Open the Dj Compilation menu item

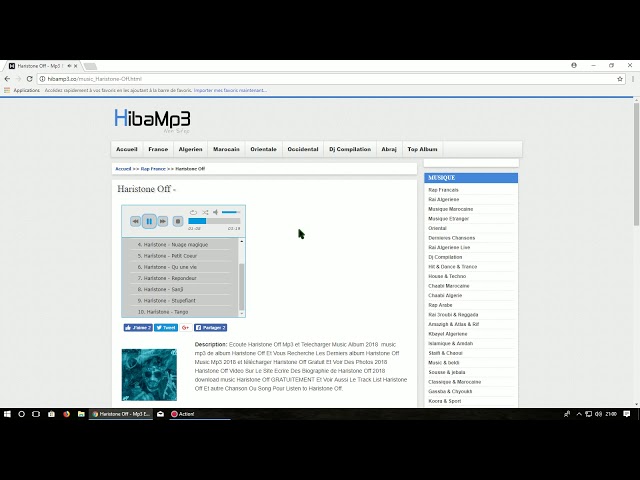point(350,149)
